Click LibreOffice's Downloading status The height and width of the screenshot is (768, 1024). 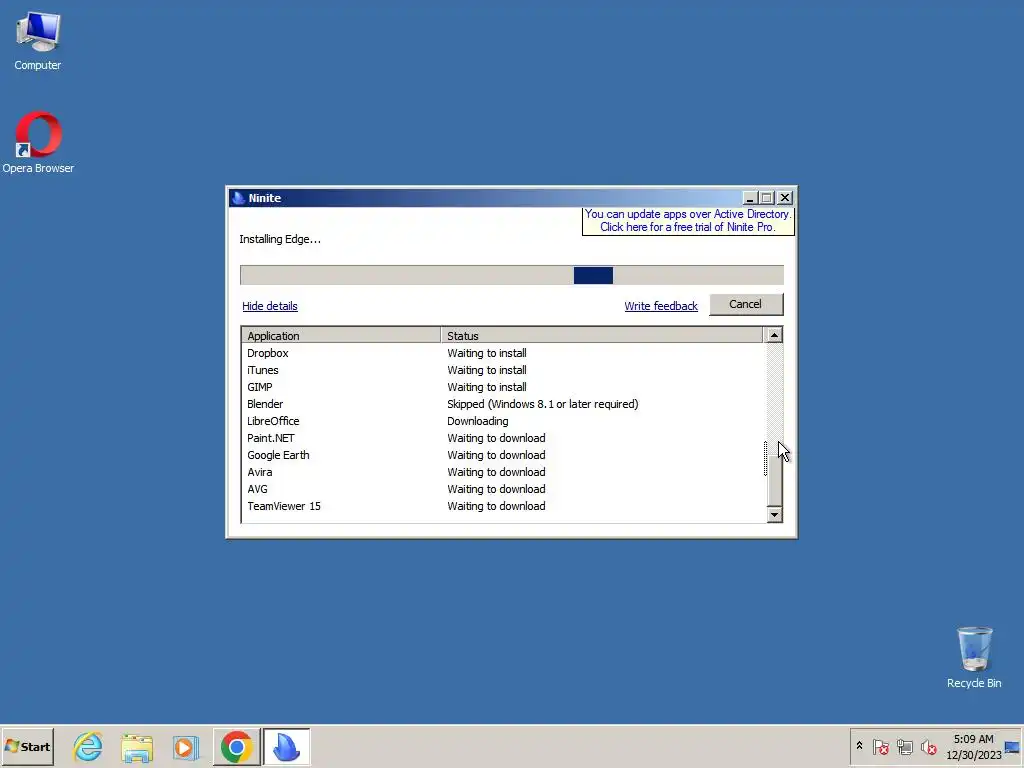(477, 421)
